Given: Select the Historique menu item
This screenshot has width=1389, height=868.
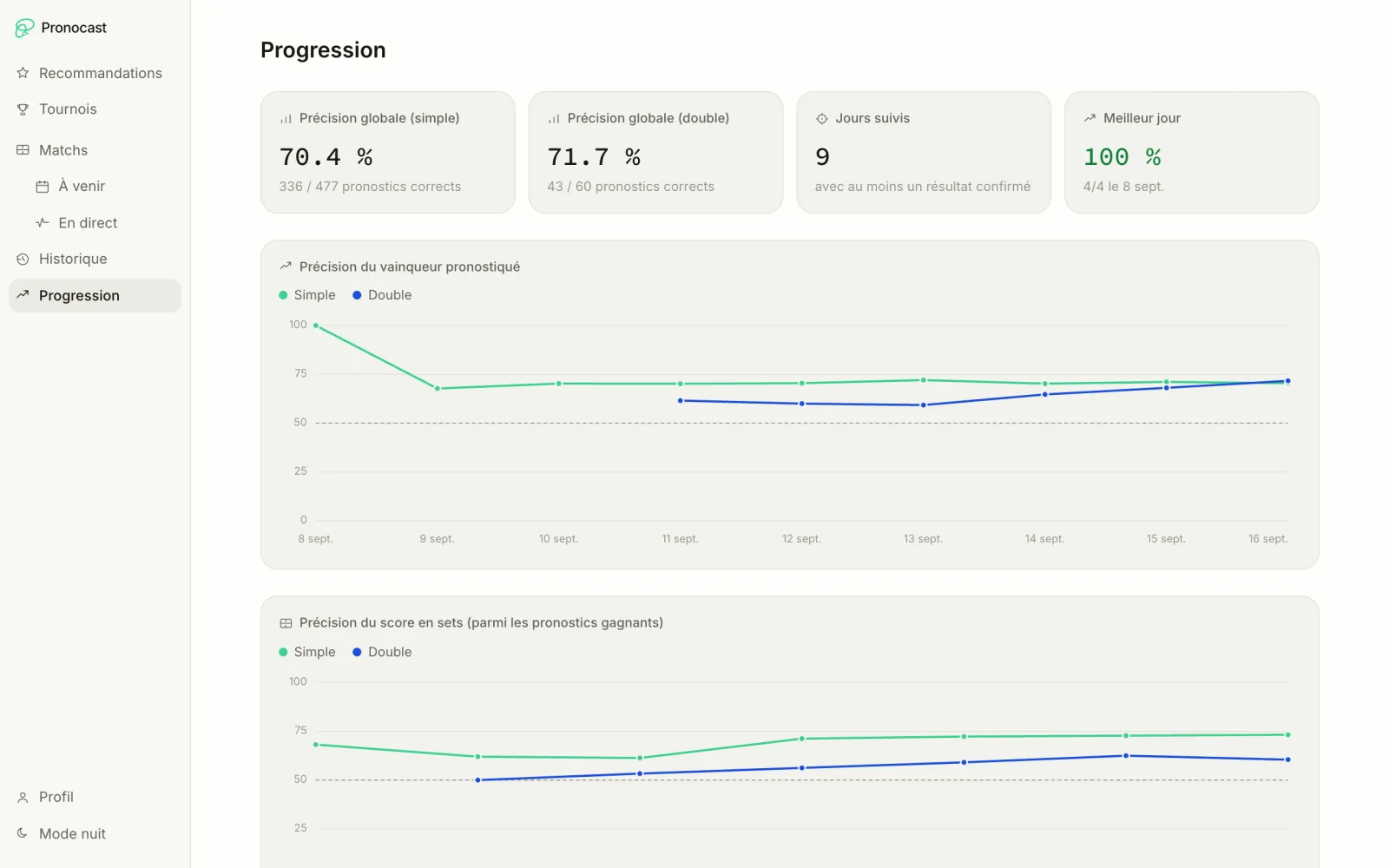Looking at the screenshot, I should pos(95,260).
